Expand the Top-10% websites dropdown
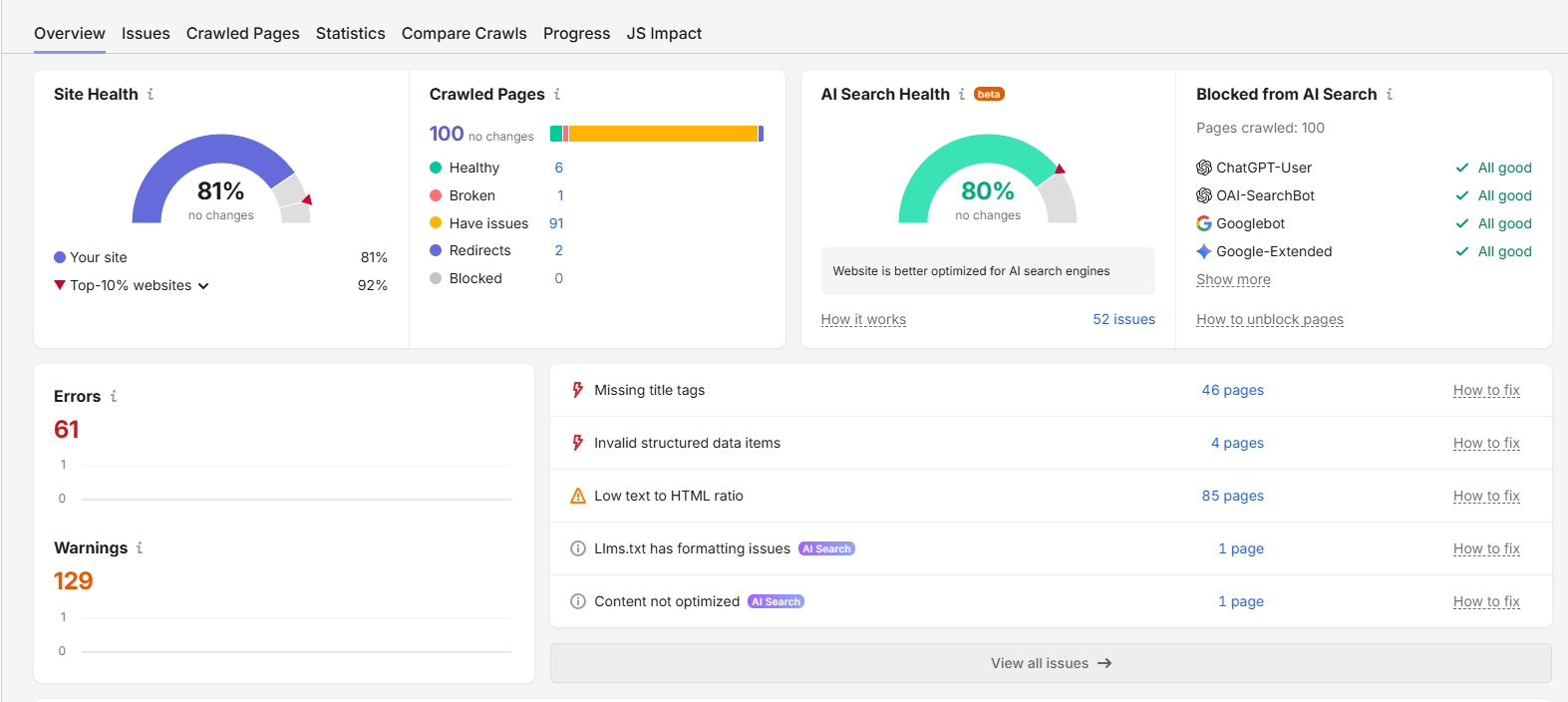Screen dimensions: 1568x702 203,286
